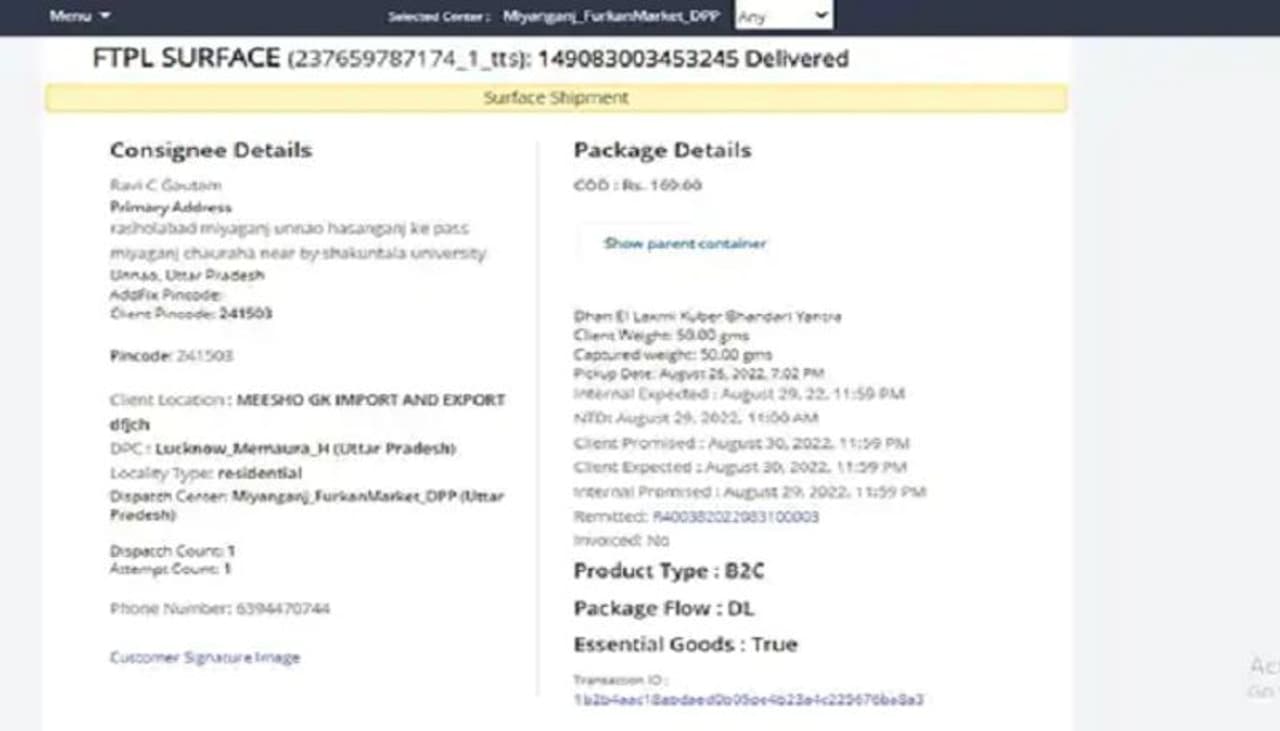Click the waybill number 149083003453245
This screenshot has height=731, width=1280.
637,59
